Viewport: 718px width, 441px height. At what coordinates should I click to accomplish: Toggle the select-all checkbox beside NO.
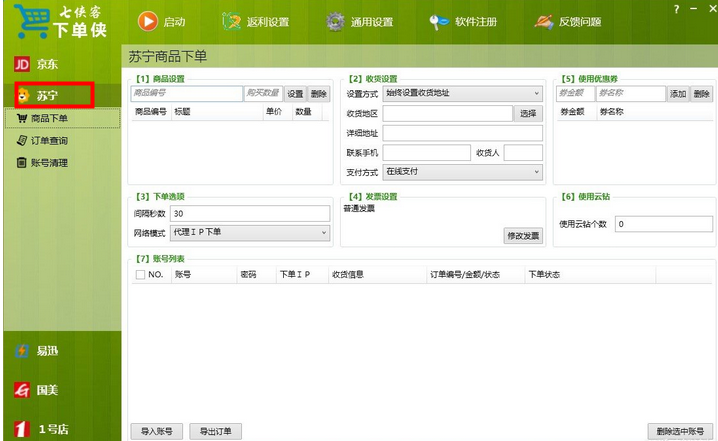(x=141, y=274)
